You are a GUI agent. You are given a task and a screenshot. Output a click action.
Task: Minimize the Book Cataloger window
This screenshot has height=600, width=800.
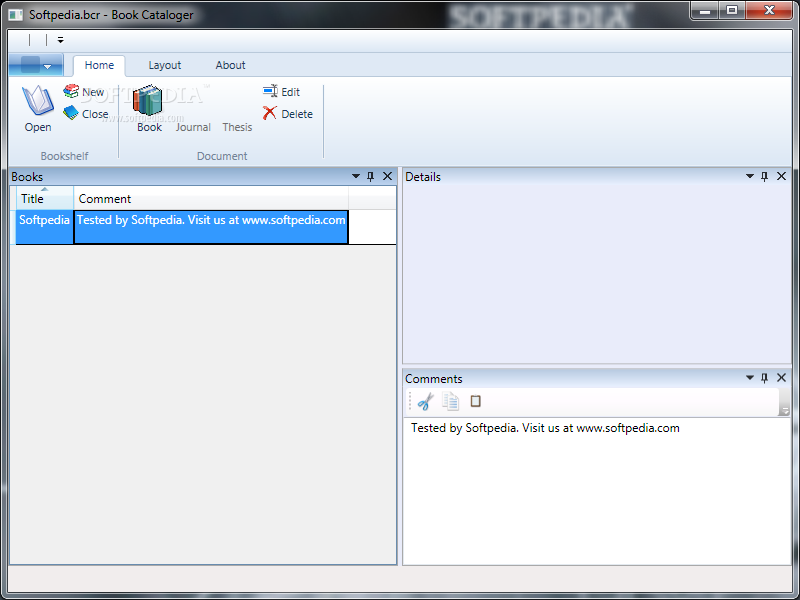pyautogui.click(x=705, y=11)
